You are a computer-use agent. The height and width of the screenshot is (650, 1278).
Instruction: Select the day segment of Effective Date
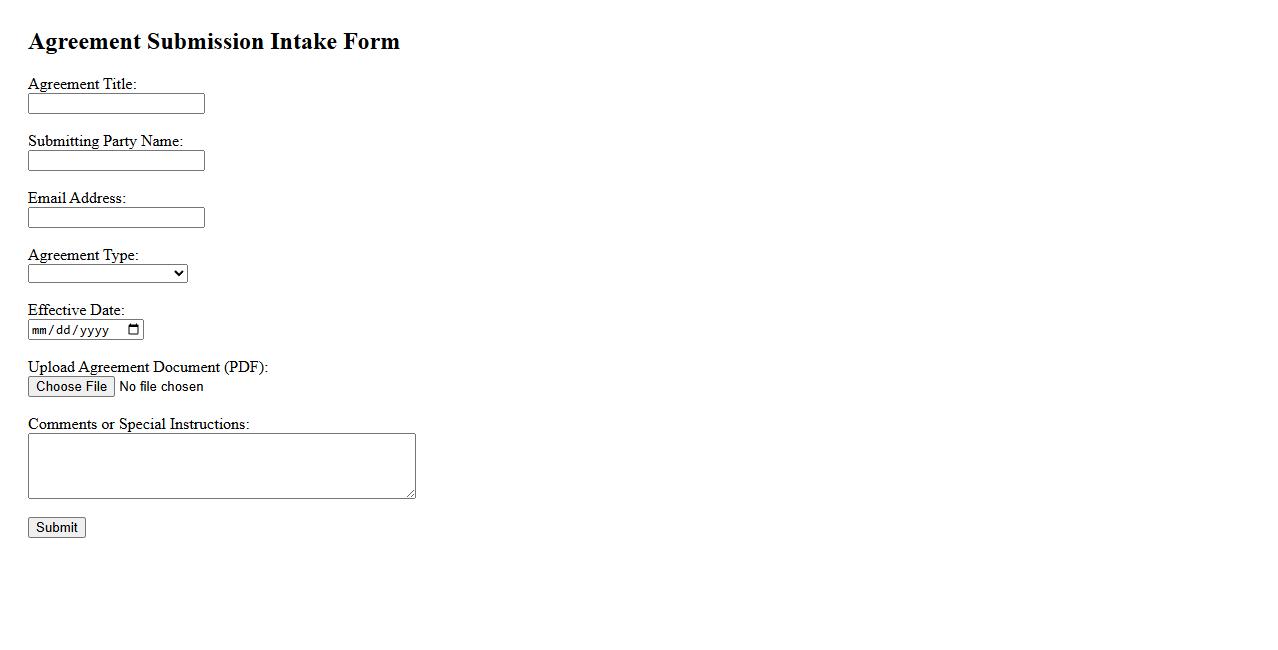click(x=64, y=330)
